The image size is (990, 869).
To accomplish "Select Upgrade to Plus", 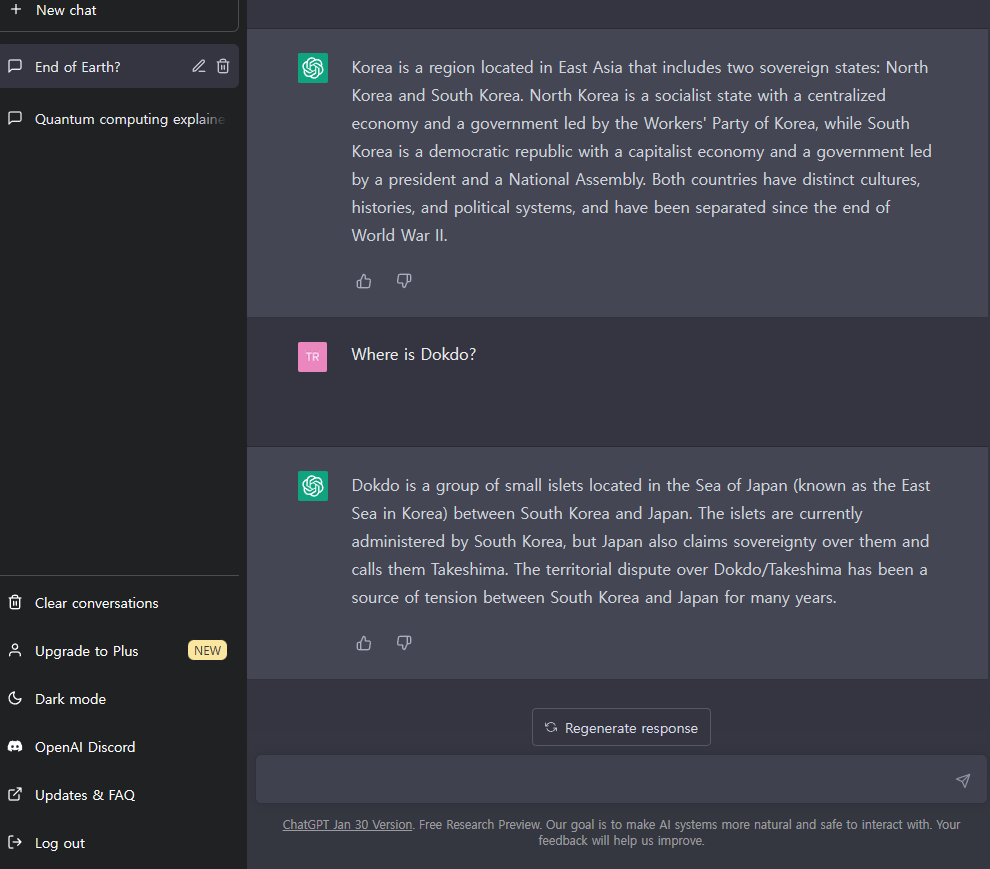I will click(119, 650).
